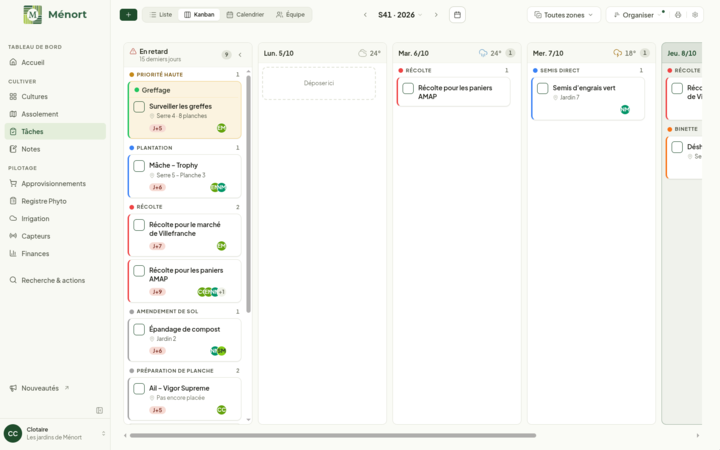This screenshot has width=720, height=450.
Task: Switch to Calendrier view tab
Action: [245, 15]
